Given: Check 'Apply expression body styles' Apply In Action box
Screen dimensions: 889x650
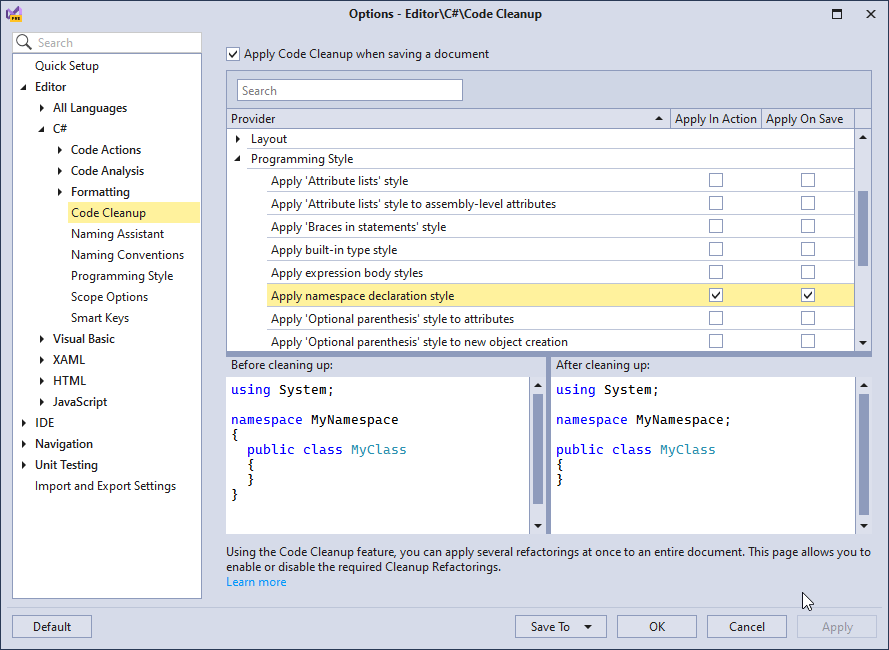Looking at the screenshot, I should point(716,271).
